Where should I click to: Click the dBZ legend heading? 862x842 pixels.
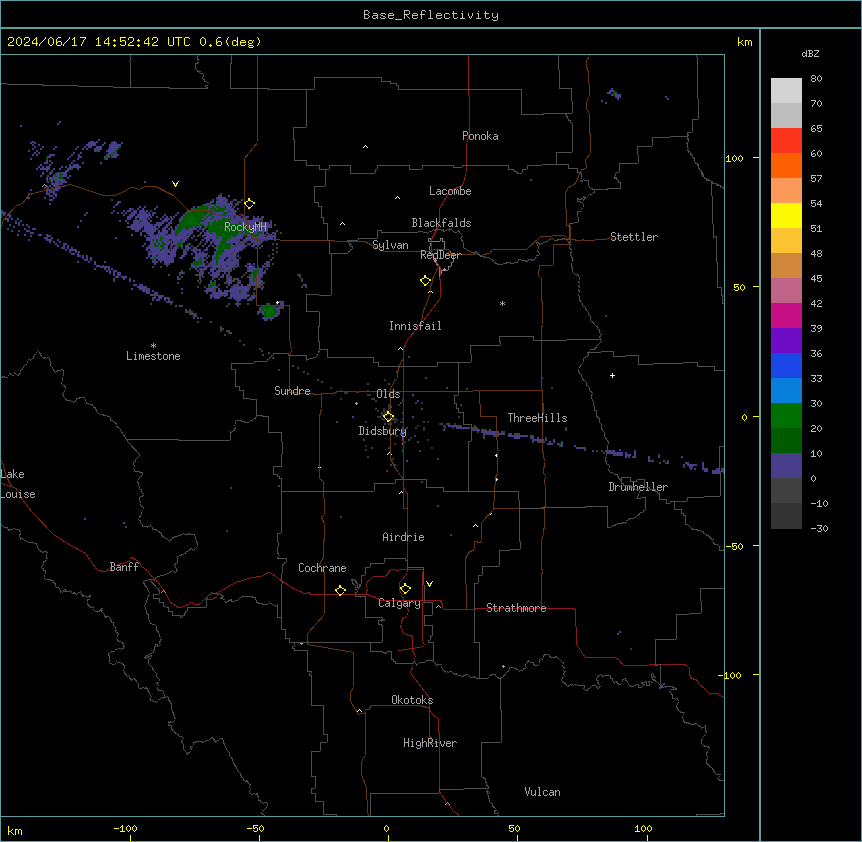(810, 53)
